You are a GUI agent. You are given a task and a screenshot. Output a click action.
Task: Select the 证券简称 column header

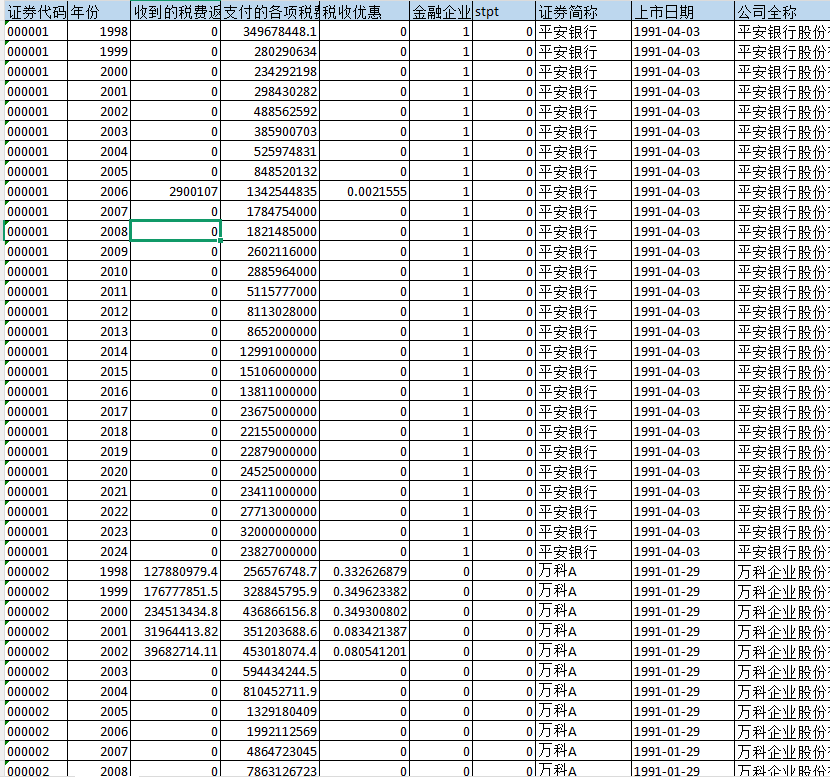tap(583, 12)
